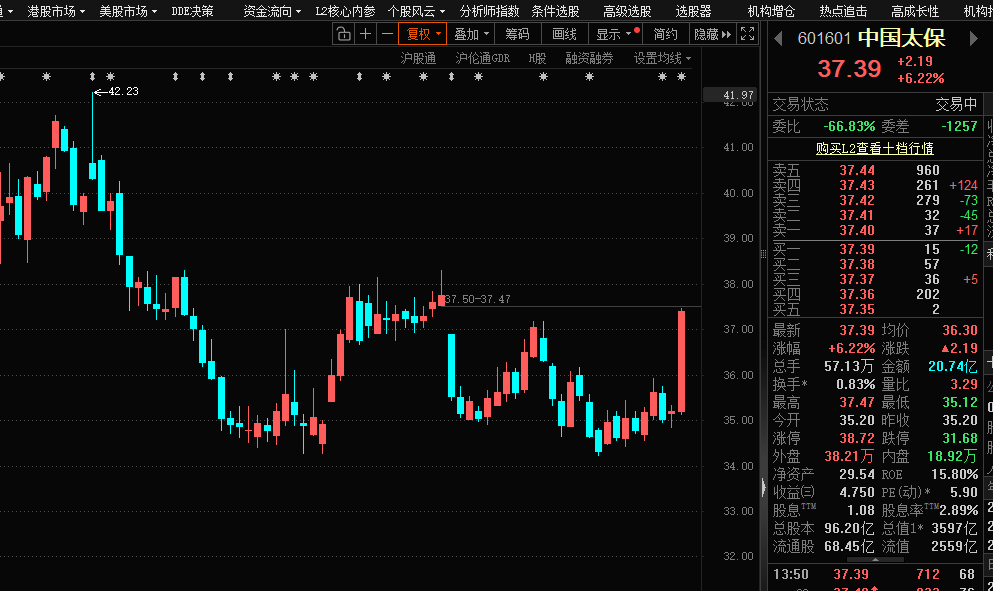Open the 设置均线 moving average dropdown
Screen dimensions: 993x591
coord(662,58)
